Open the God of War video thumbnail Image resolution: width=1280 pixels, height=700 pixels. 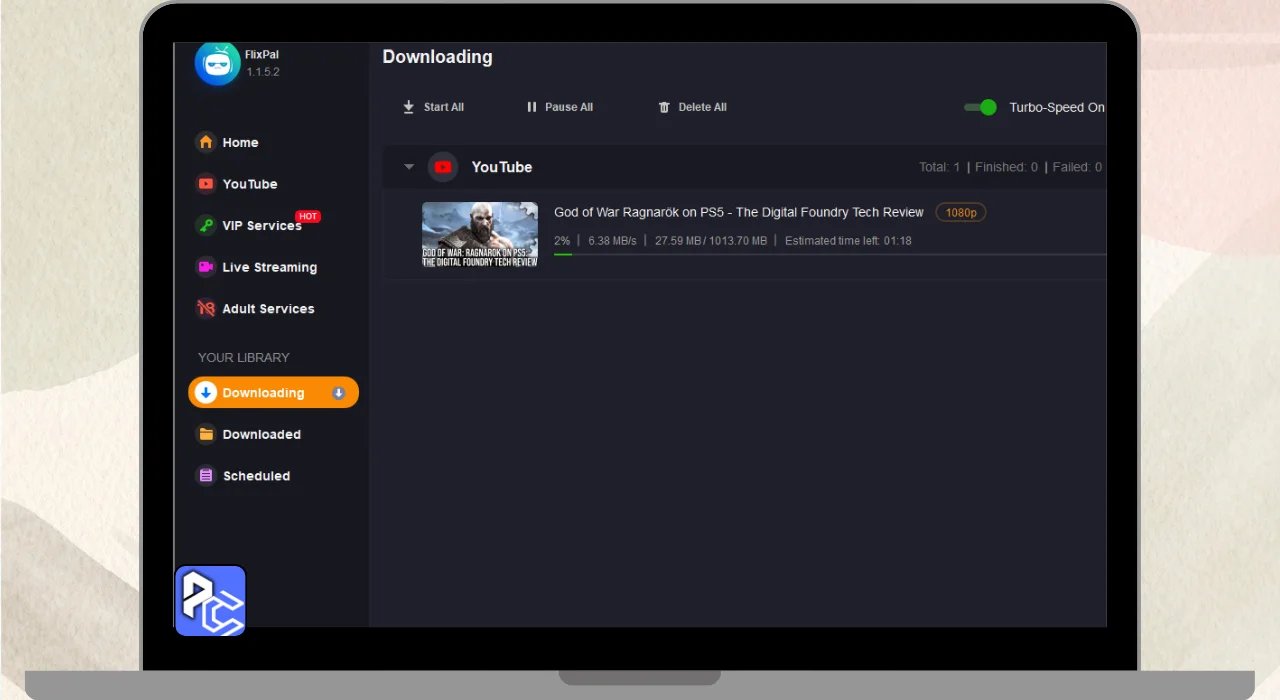tap(480, 235)
